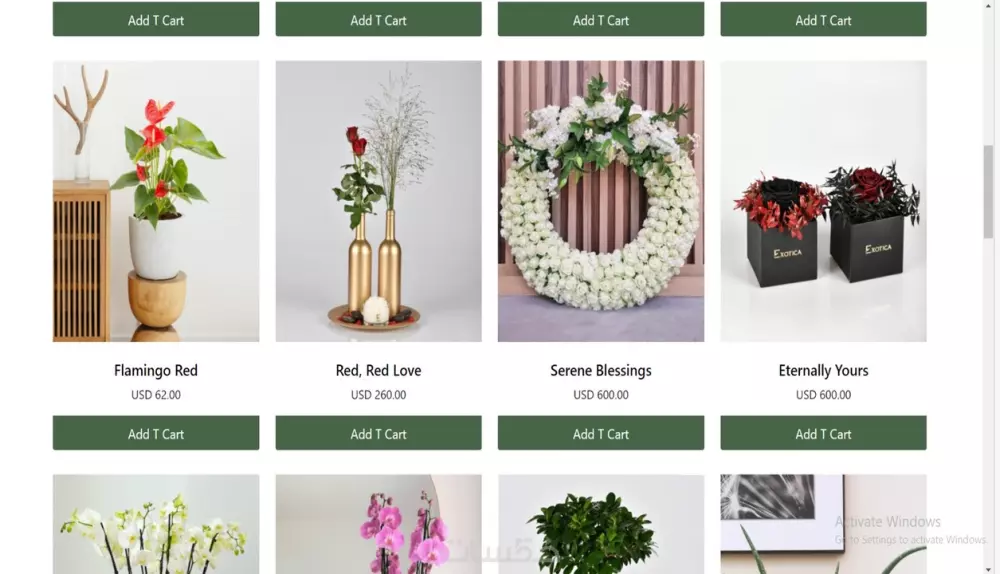Open the Serene Blessings title link
The width and height of the screenshot is (1000, 574).
(x=601, y=371)
